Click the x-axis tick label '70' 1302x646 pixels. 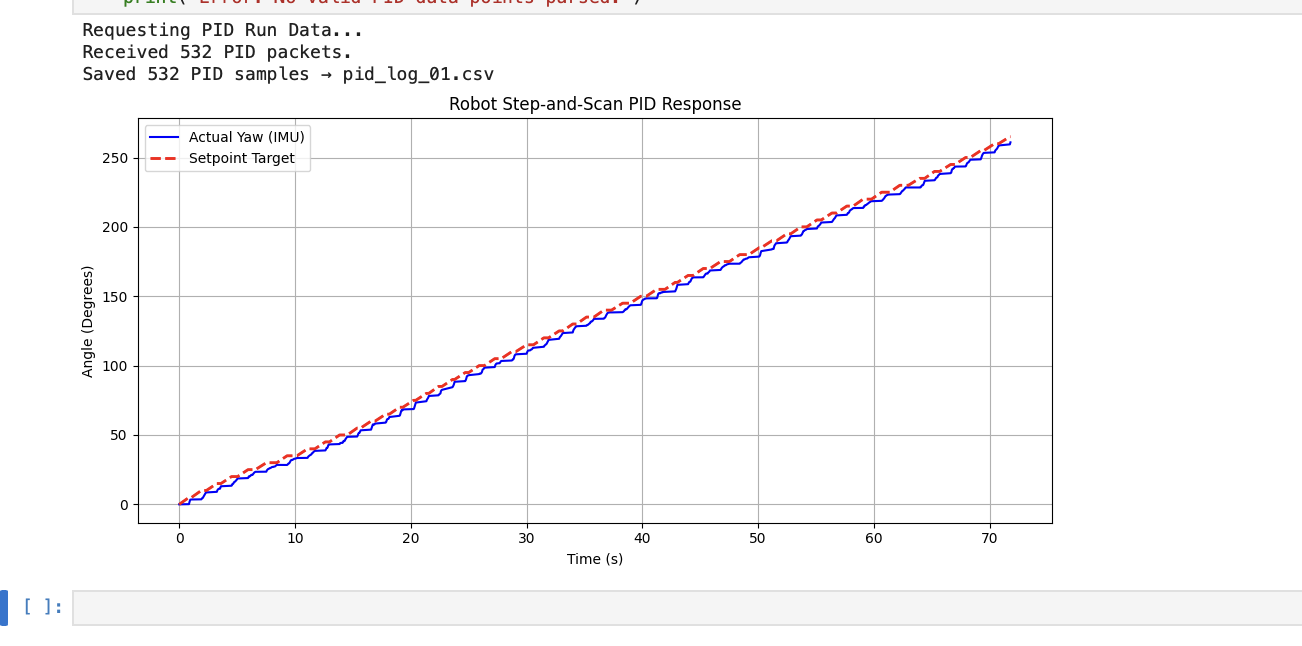pos(989,538)
